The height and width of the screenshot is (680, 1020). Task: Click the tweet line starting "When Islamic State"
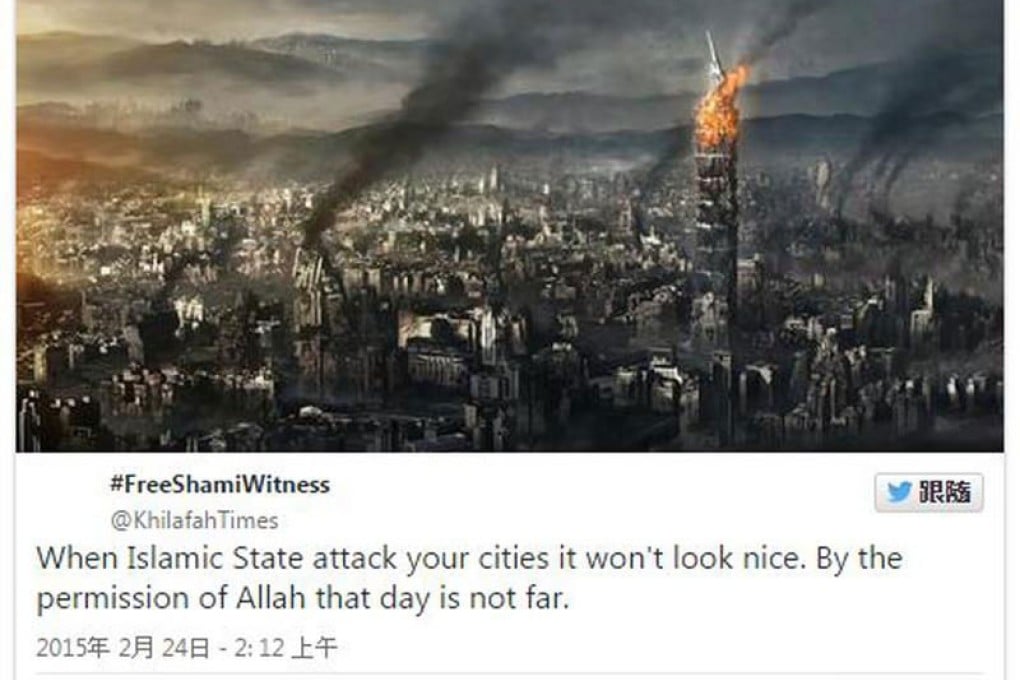(469, 560)
